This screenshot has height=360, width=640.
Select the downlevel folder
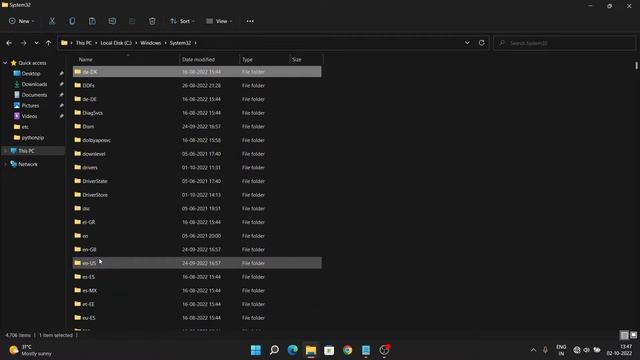coord(197,154)
